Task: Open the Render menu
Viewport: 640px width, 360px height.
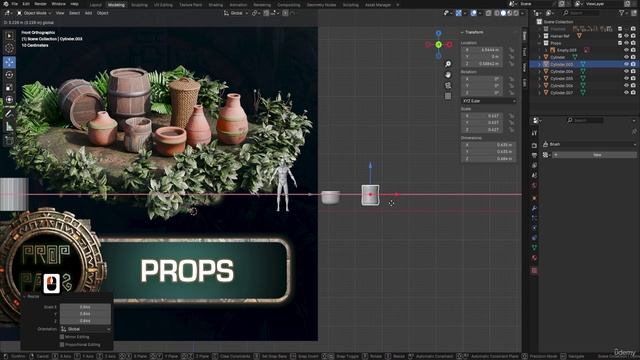Action: coord(40,4)
